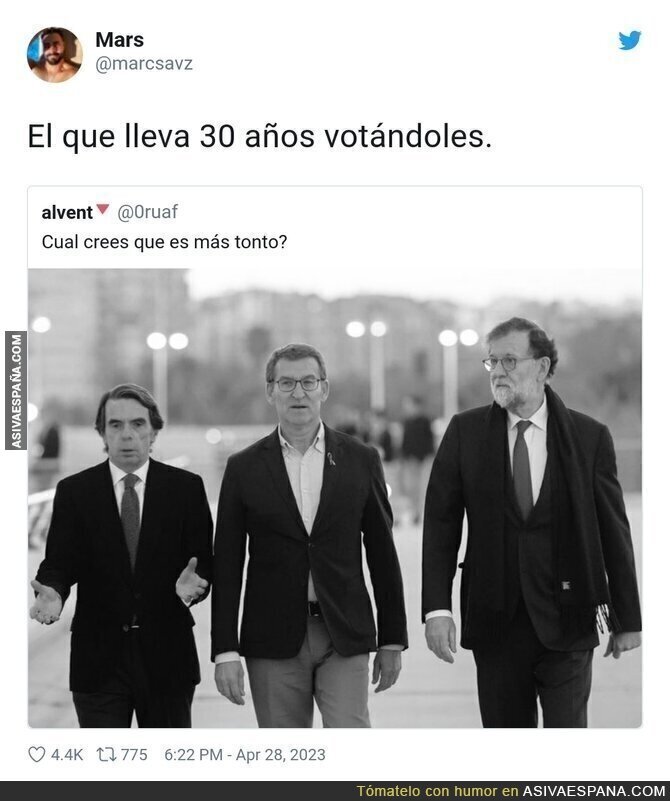This screenshot has width=670, height=801.
Task: Click the red triangle badge beside alvent
Action: 103,209
